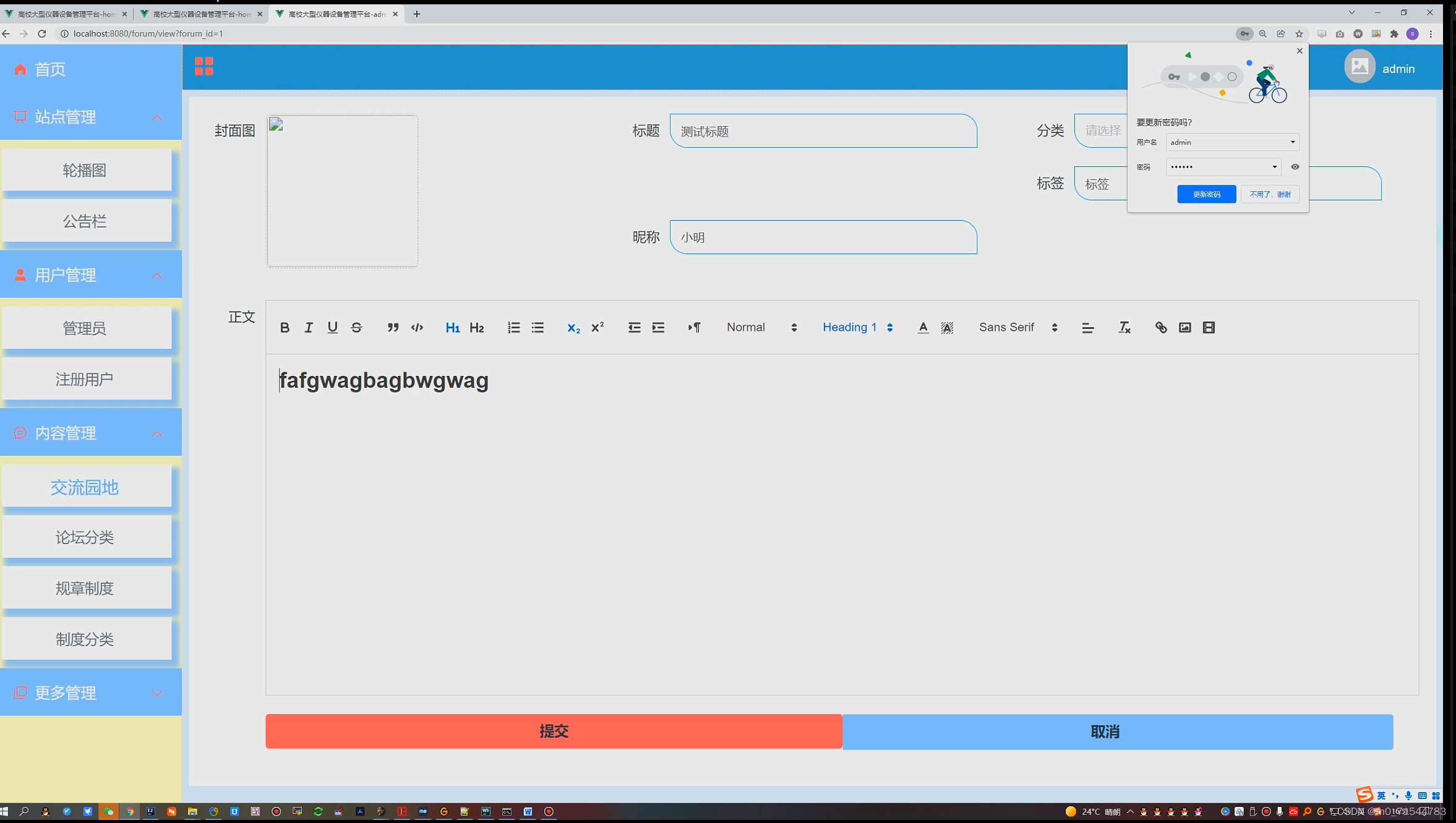The height and width of the screenshot is (823, 1456).
Task: Toggle subscript formatting
Action: (573, 328)
